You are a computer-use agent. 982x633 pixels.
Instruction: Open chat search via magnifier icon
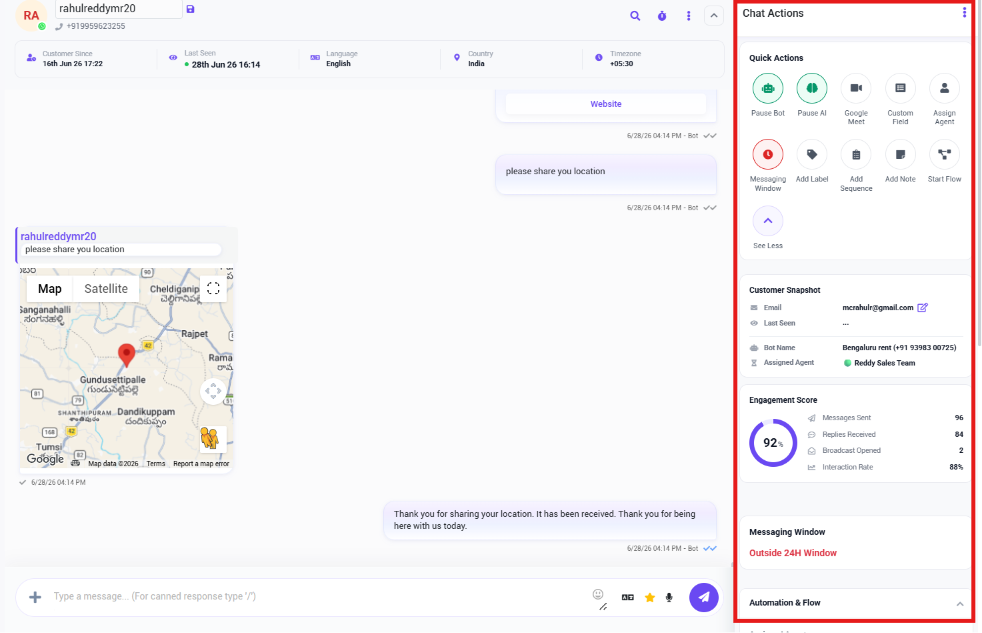pyautogui.click(x=635, y=16)
